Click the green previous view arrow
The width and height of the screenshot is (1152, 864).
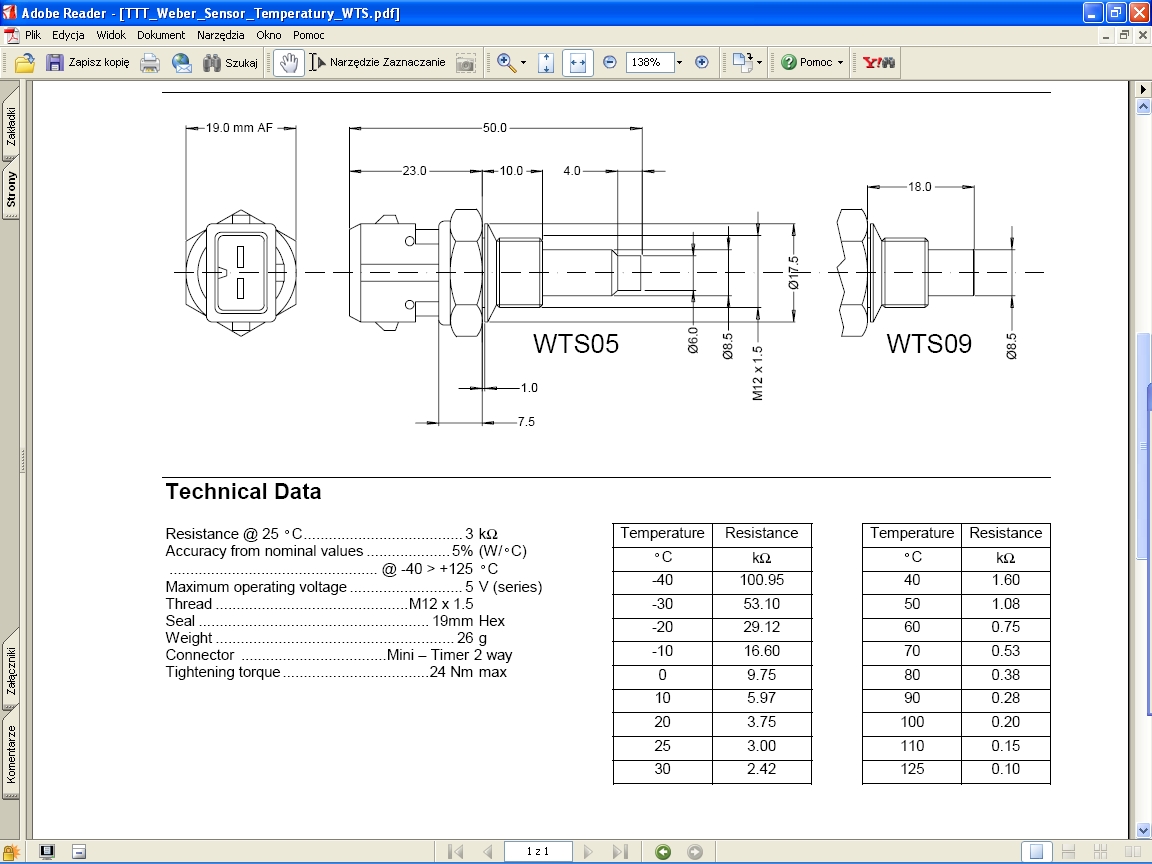tap(663, 852)
